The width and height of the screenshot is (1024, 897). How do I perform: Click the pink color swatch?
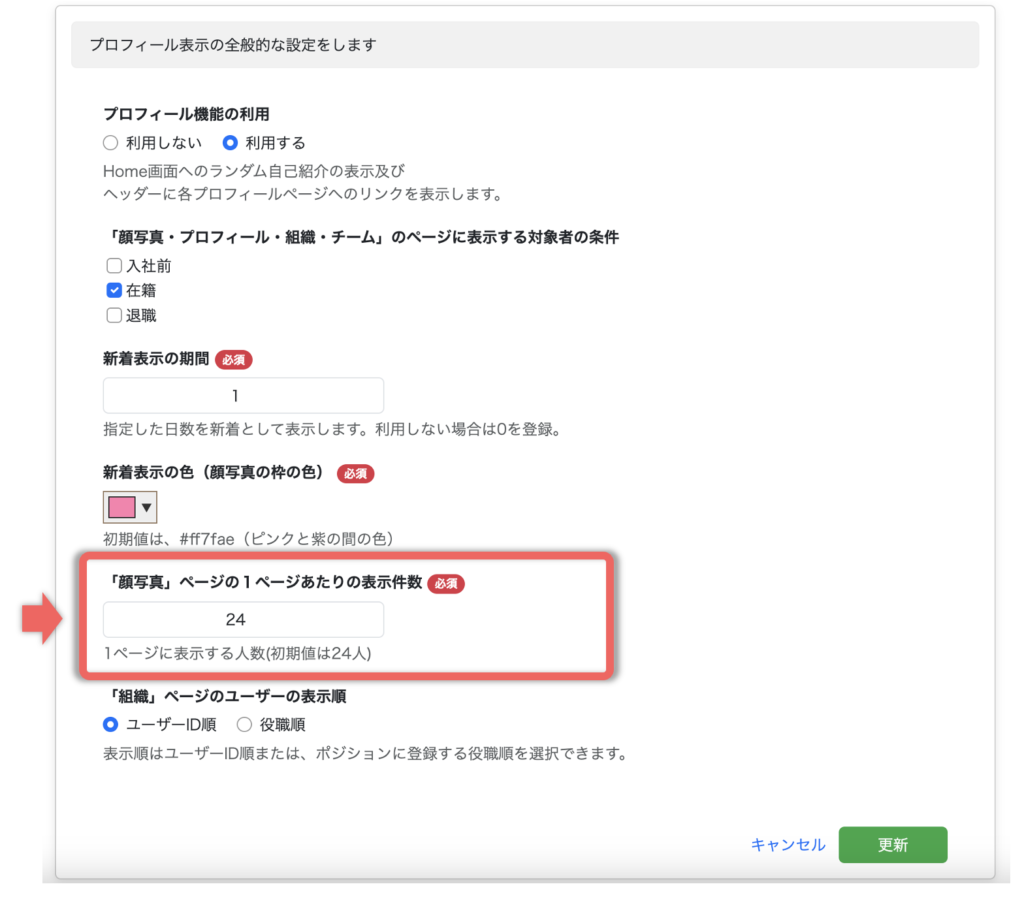tap(121, 507)
